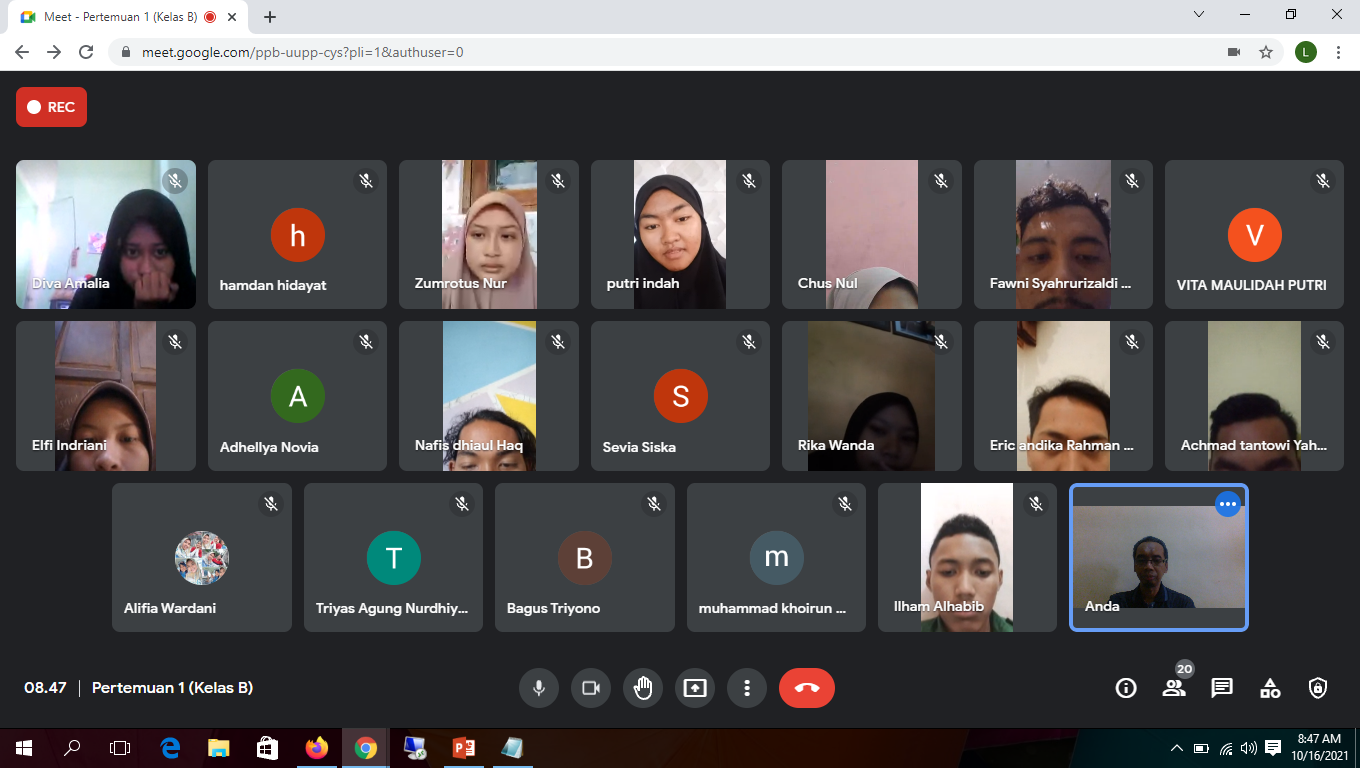This screenshot has width=1360, height=768.
Task: Open the Chrome profile L avatar
Action: (1306, 52)
